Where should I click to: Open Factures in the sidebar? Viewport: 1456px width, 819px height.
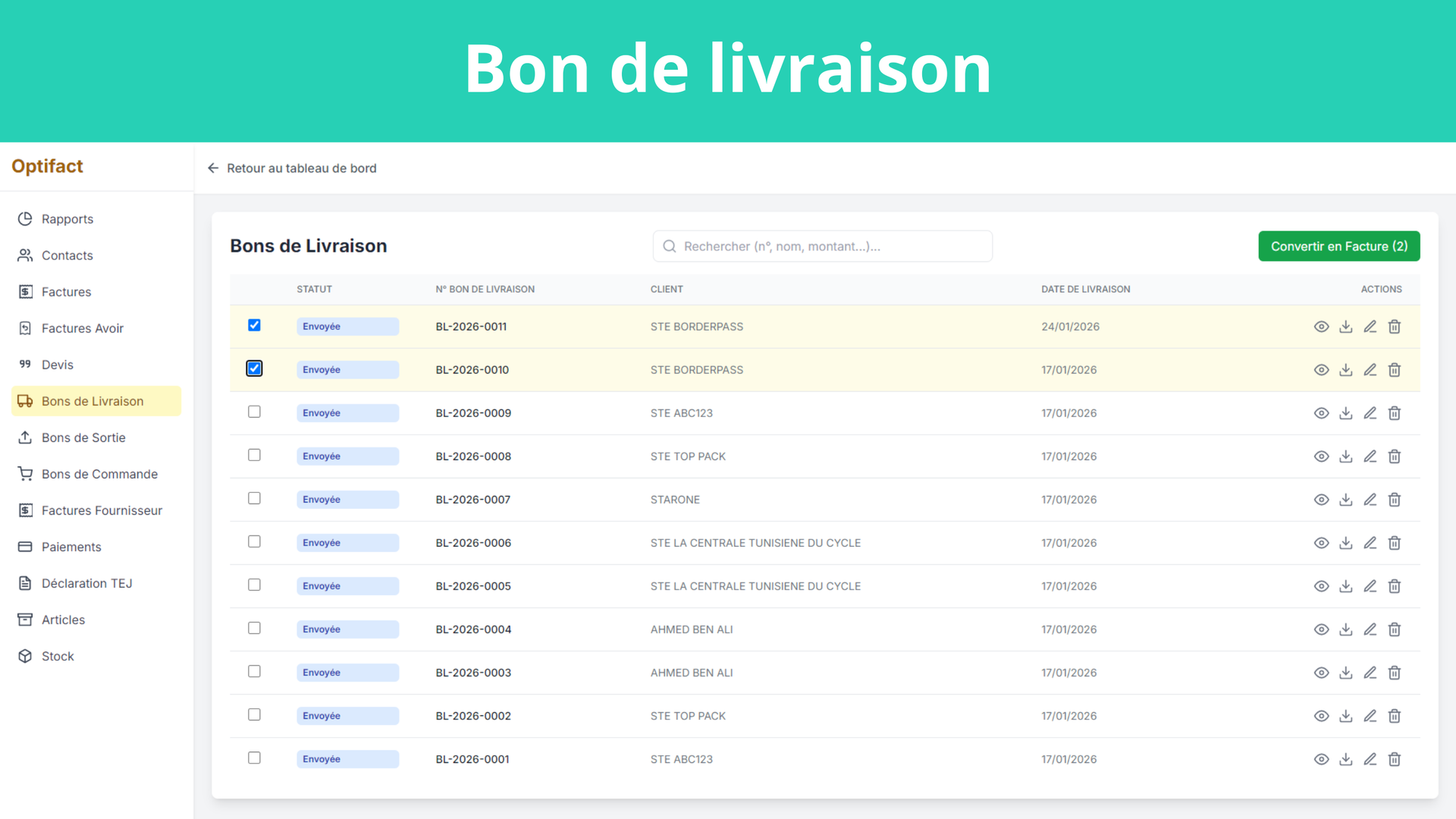click(x=66, y=292)
